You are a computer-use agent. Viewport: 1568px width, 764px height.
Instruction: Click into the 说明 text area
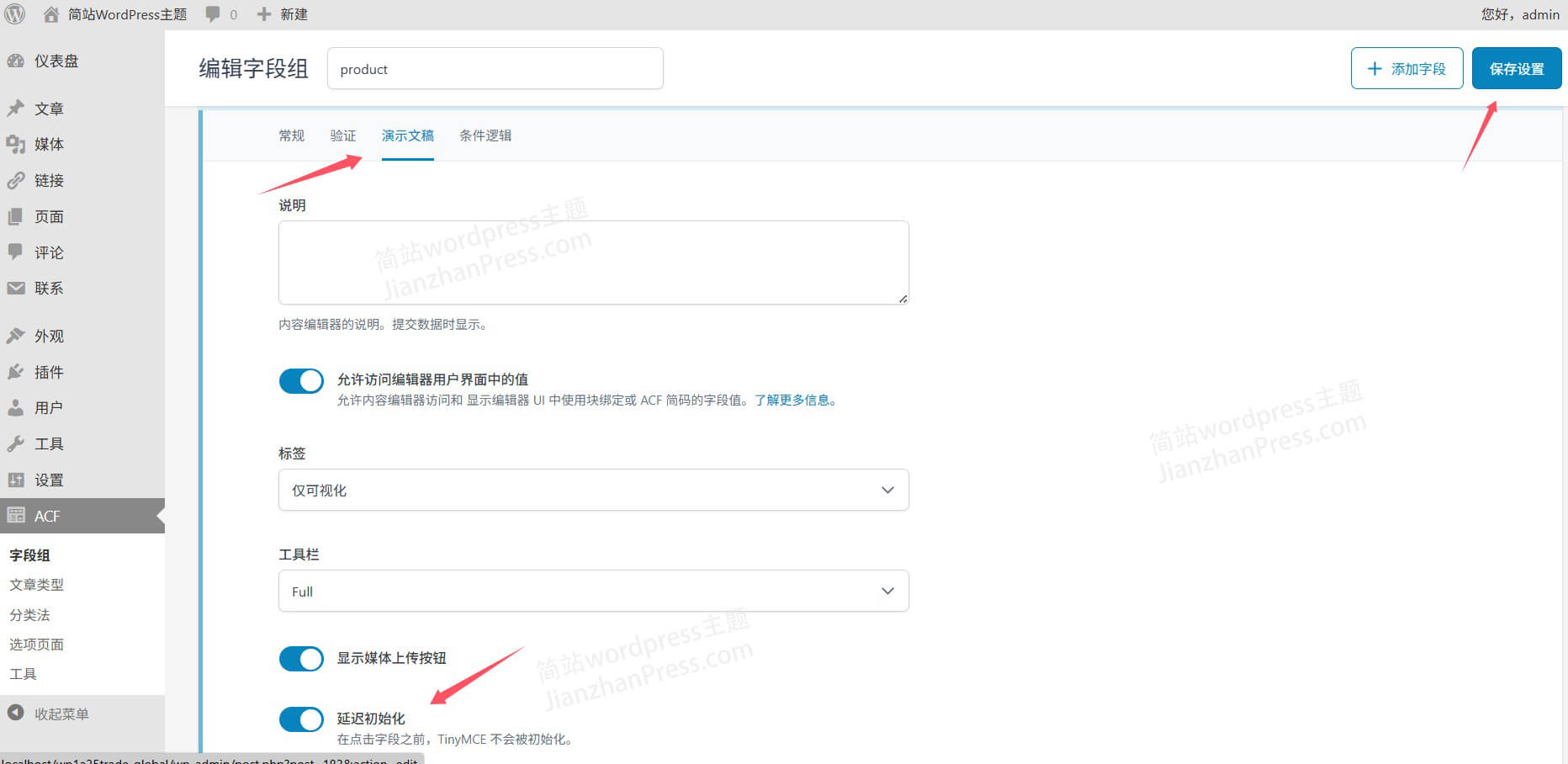tap(593, 263)
